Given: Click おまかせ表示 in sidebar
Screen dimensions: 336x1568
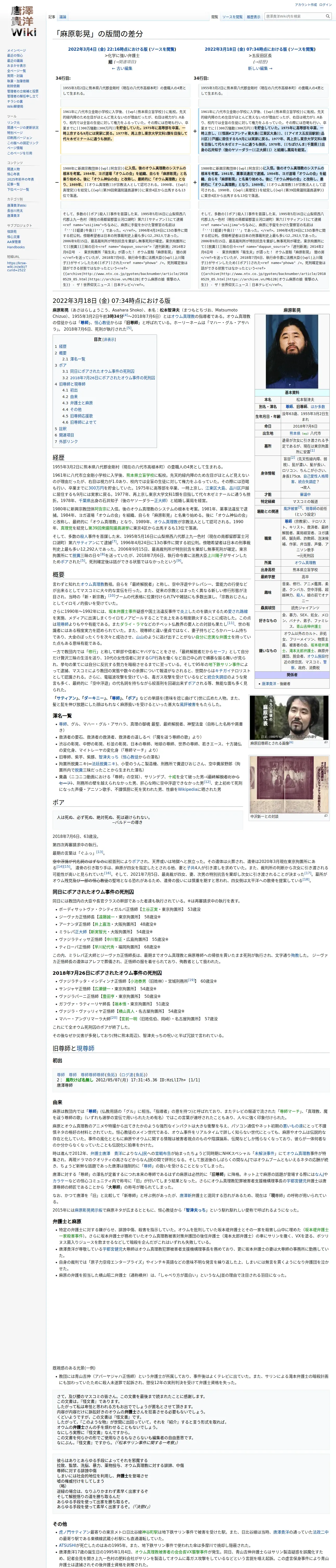Looking at the screenshot, I should click(x=16, y=66).
